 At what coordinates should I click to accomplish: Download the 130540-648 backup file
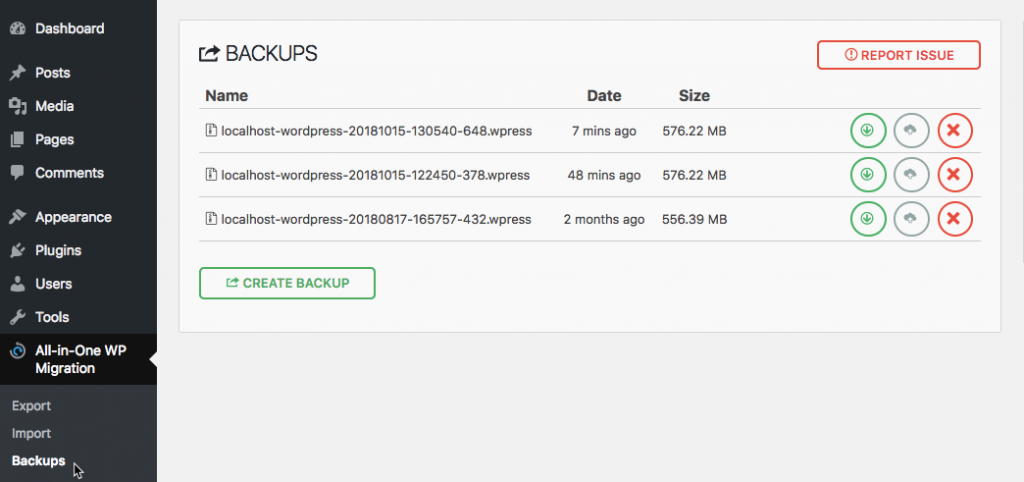pos(868,131)
